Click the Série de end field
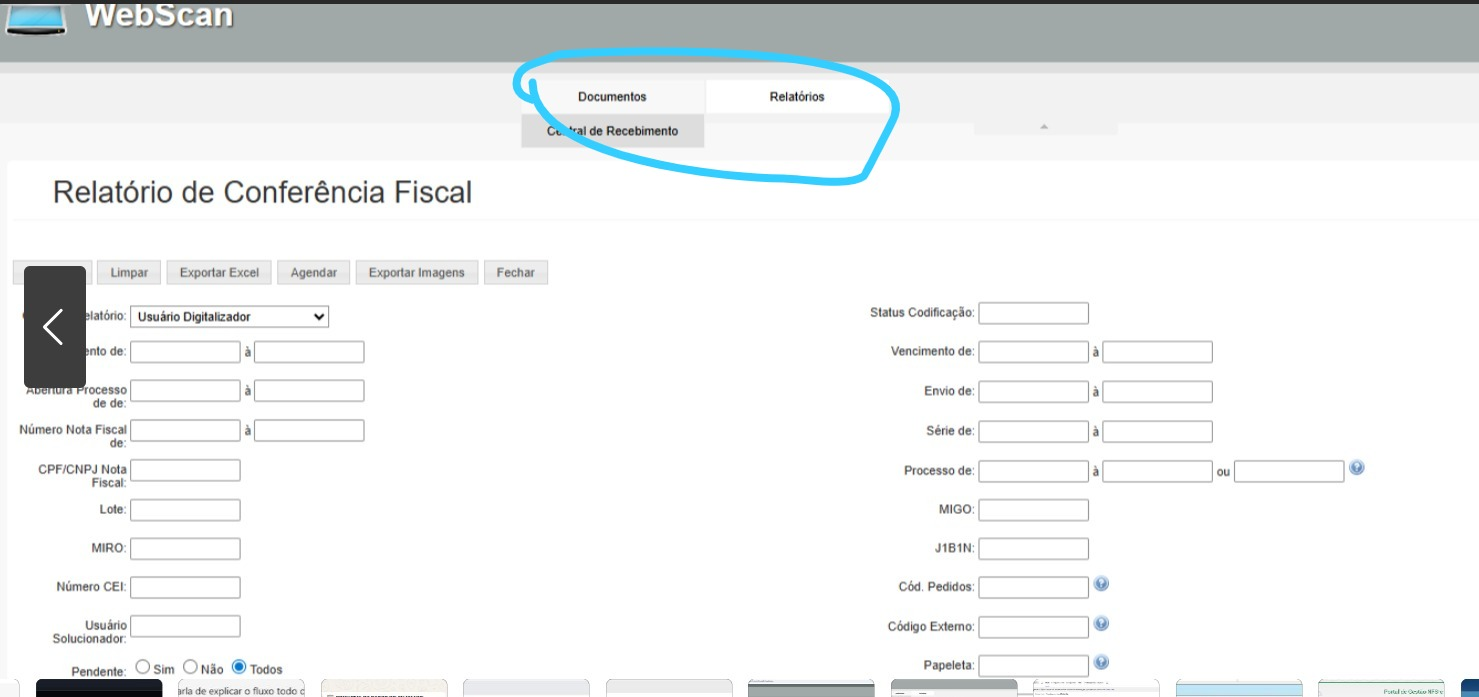This screenshot has height=697, width=1479. (1157, 432)
